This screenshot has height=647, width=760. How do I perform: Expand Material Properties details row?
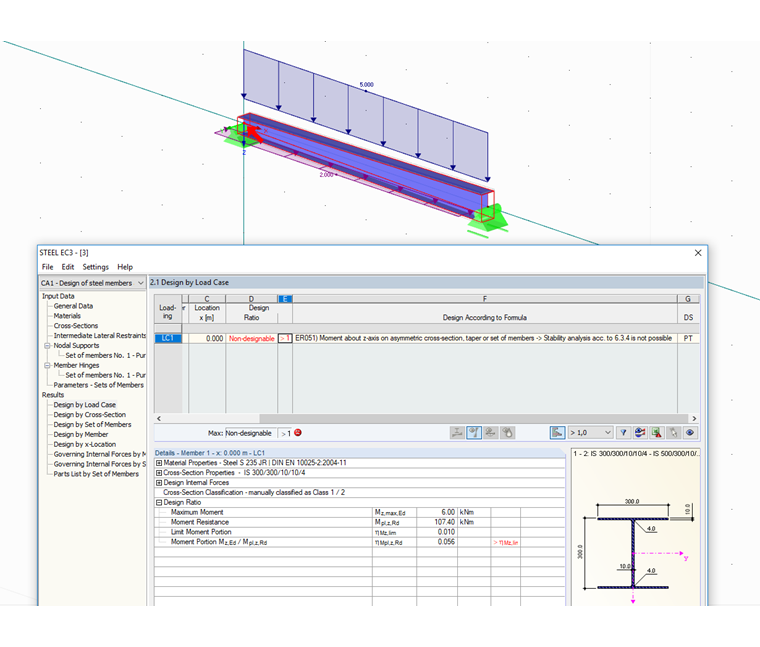(x=158, y=463)
